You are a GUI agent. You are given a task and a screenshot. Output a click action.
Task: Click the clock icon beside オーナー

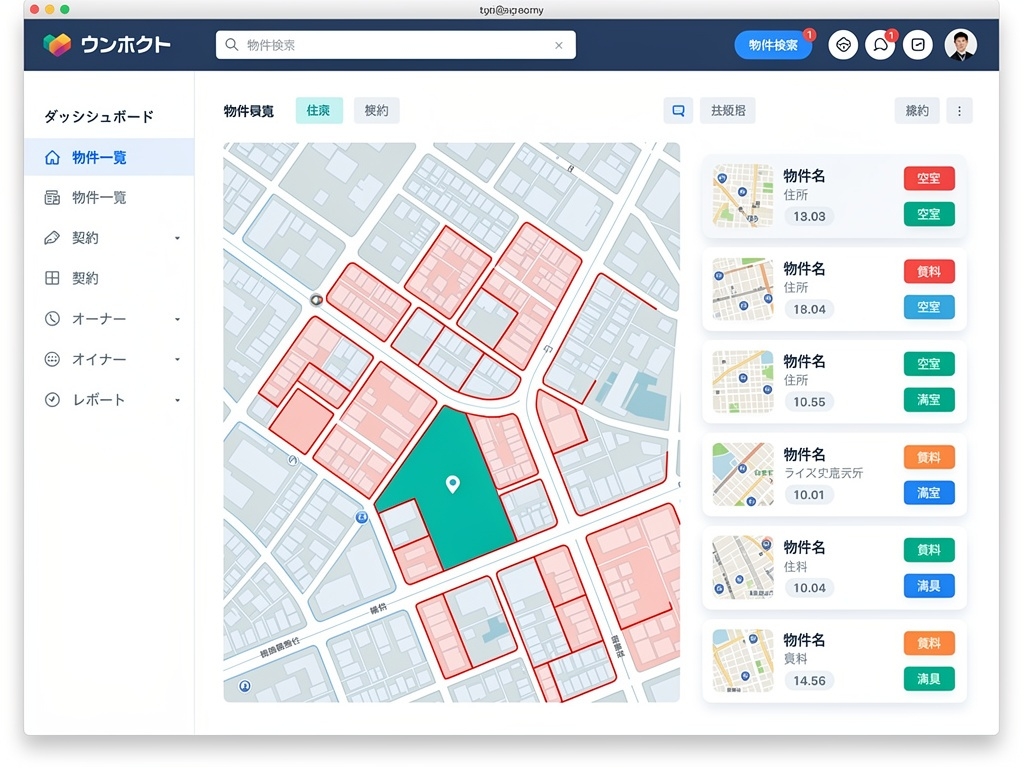coord(53,319)
